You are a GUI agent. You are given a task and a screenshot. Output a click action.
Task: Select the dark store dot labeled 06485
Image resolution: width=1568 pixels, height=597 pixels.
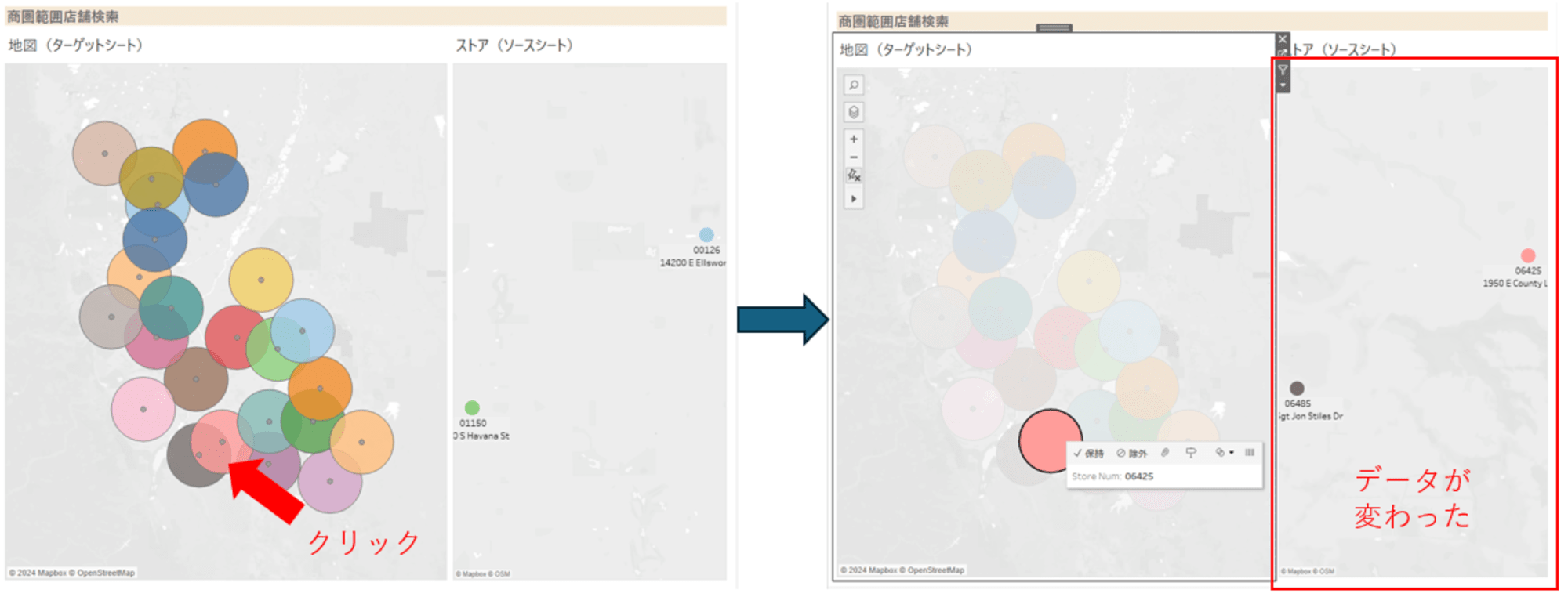1297,388
